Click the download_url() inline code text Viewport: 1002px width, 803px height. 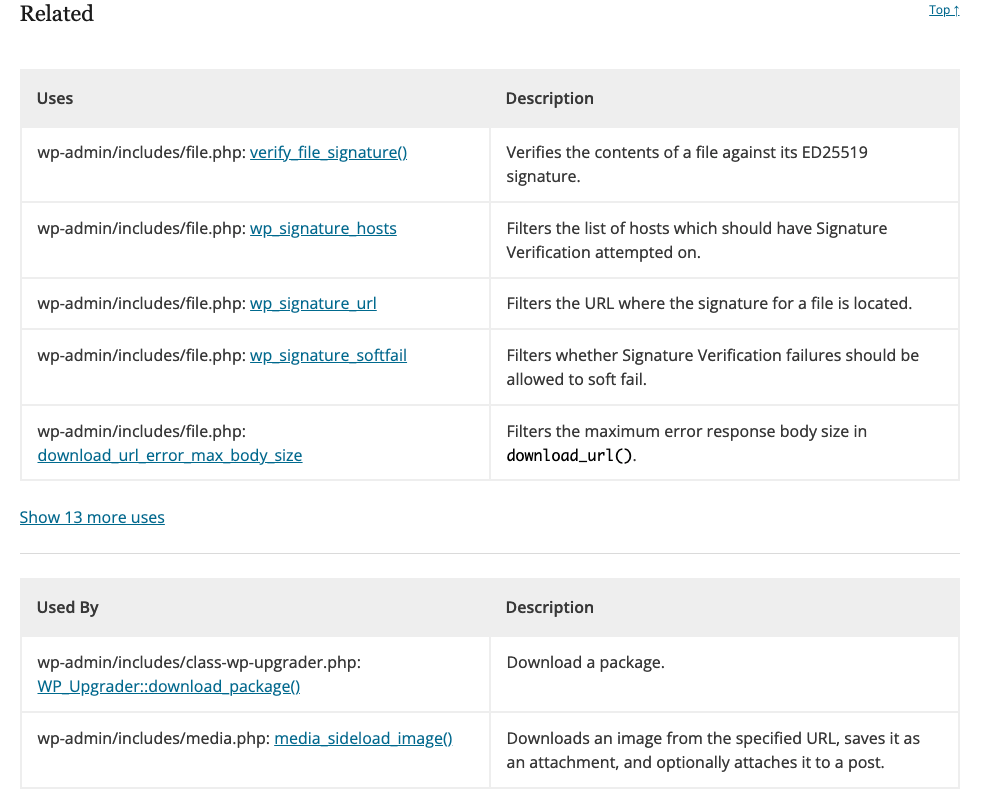pyautogui.click(x=571, y=456)
